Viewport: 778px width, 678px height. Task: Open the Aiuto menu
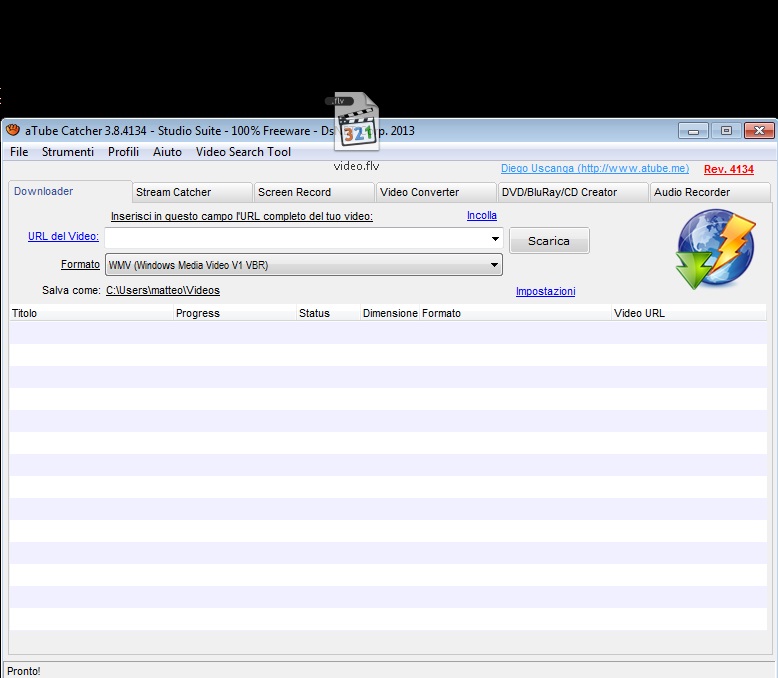click(x=167, y=152)
